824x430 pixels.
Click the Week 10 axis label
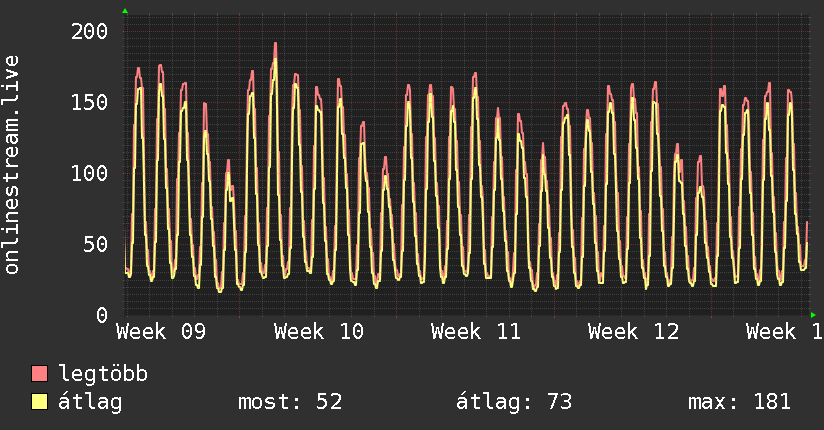318,332
